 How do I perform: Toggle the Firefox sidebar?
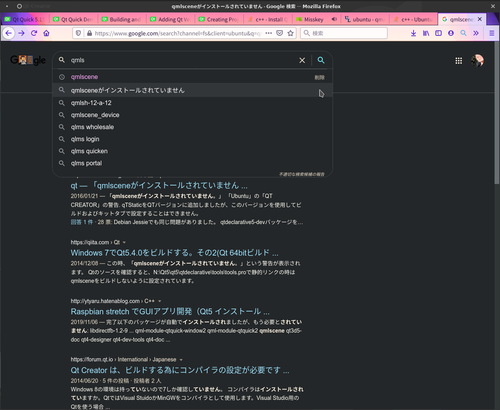point(438,33)
